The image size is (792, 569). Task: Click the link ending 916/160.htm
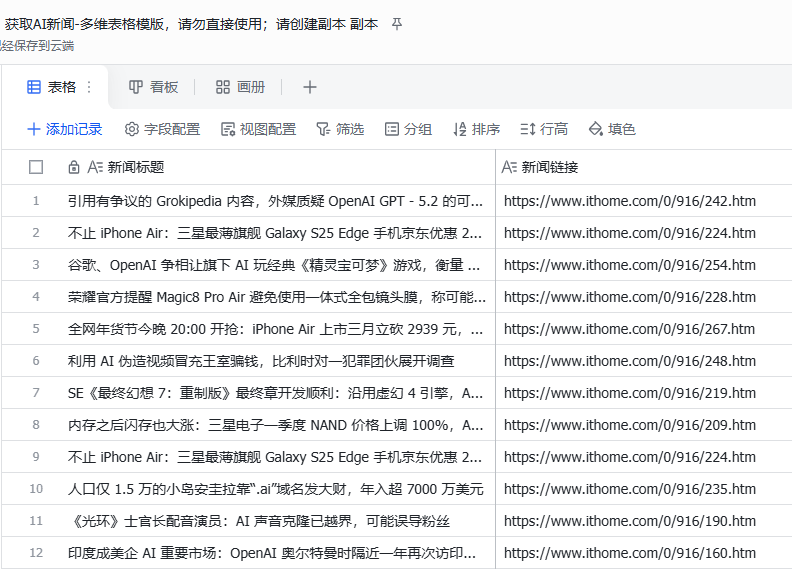point(630,553)
